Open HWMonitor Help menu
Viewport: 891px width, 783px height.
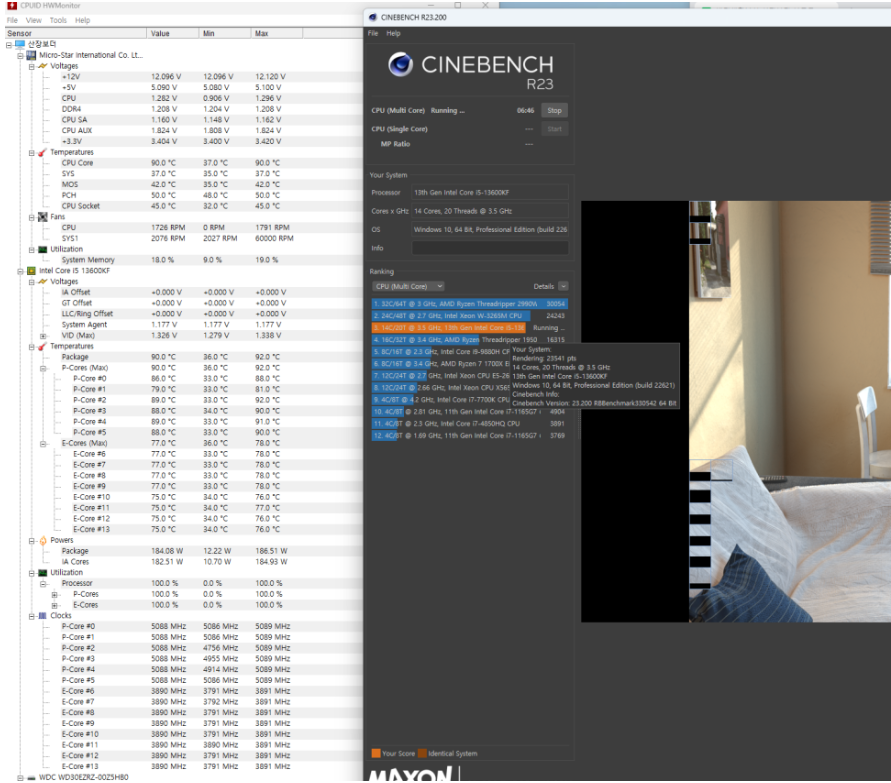coord(82,20)
